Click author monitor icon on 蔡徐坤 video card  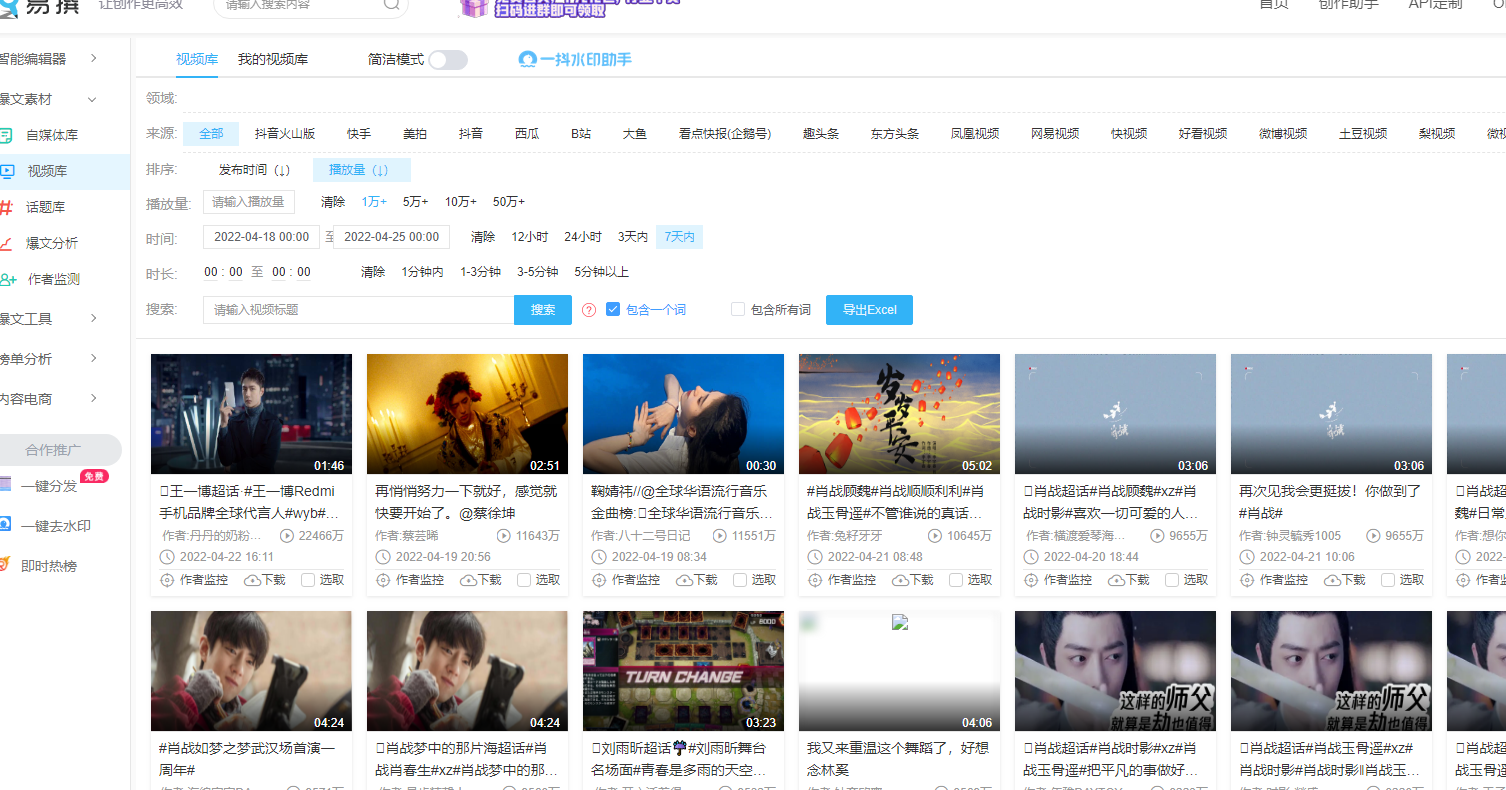tap(383, 580)
